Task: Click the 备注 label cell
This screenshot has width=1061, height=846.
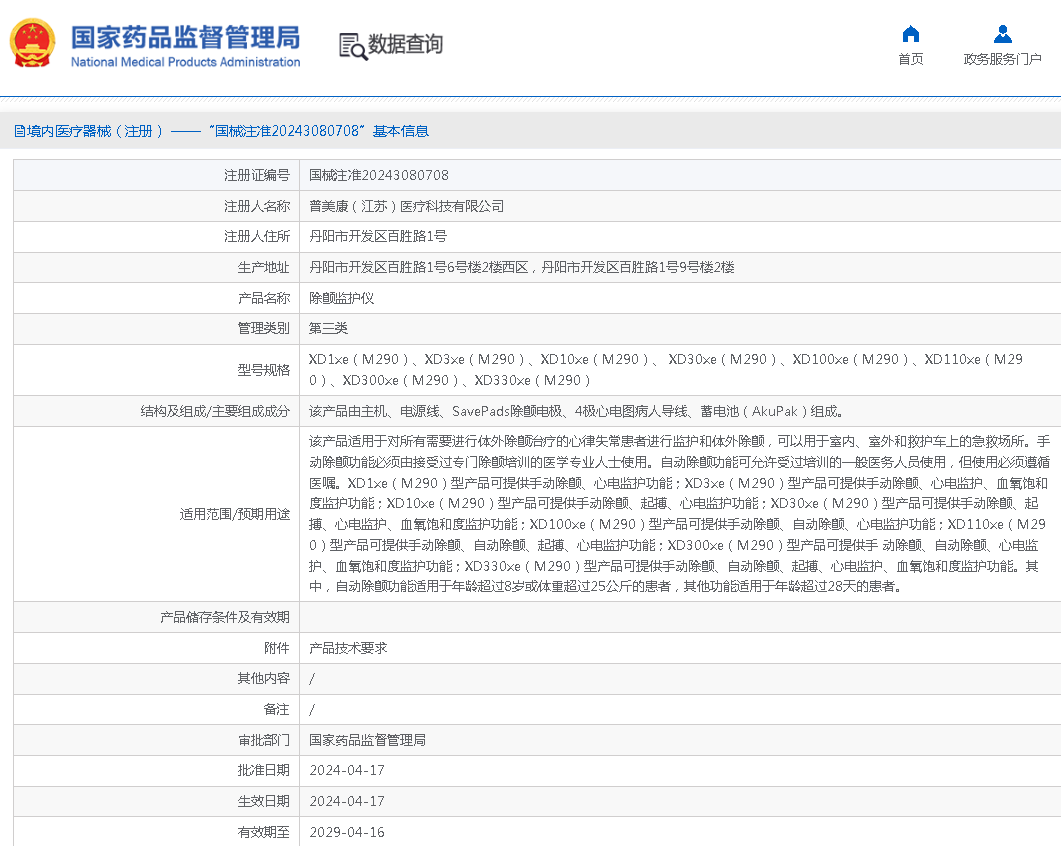Action: click(157, 709)
